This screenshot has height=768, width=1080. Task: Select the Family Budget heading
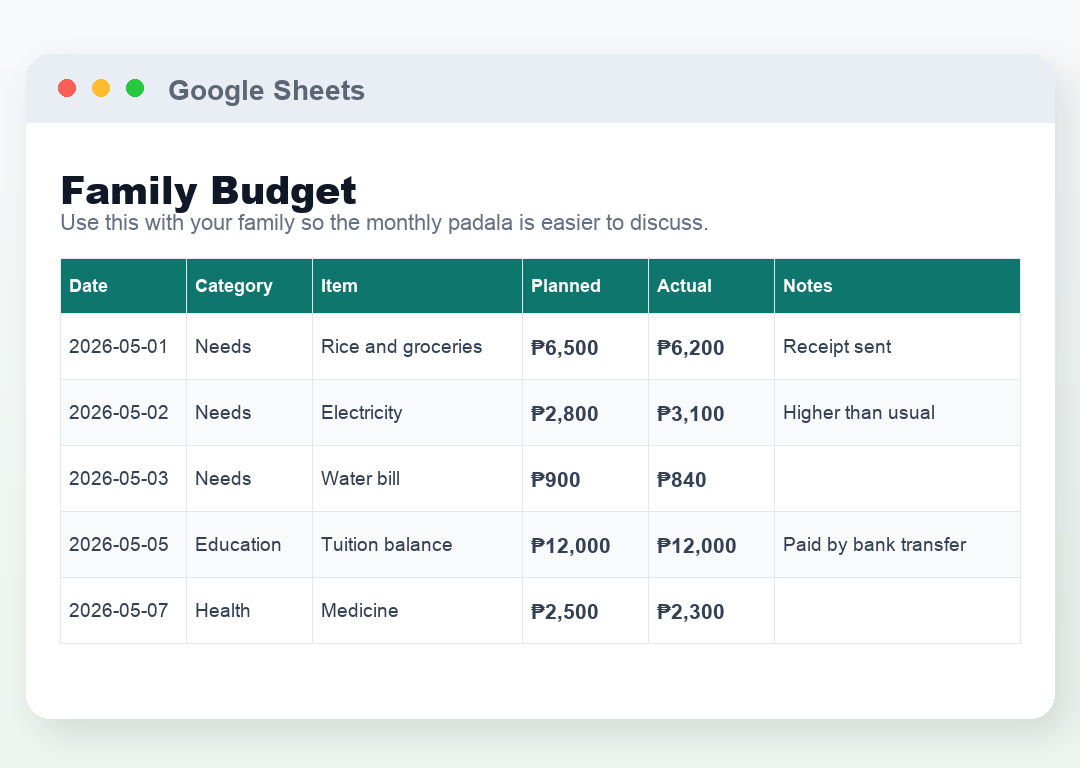pos(209,190)
